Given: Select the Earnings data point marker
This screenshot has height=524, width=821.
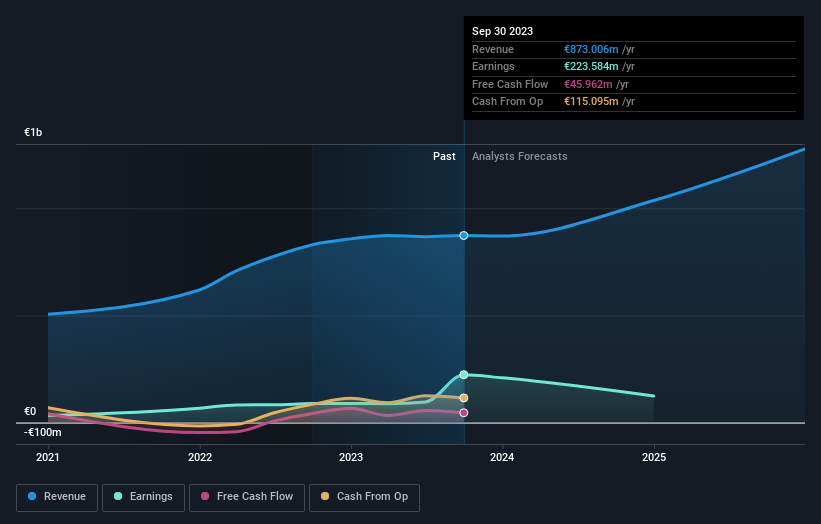Looking at the screenshot, I should (464, 374).
